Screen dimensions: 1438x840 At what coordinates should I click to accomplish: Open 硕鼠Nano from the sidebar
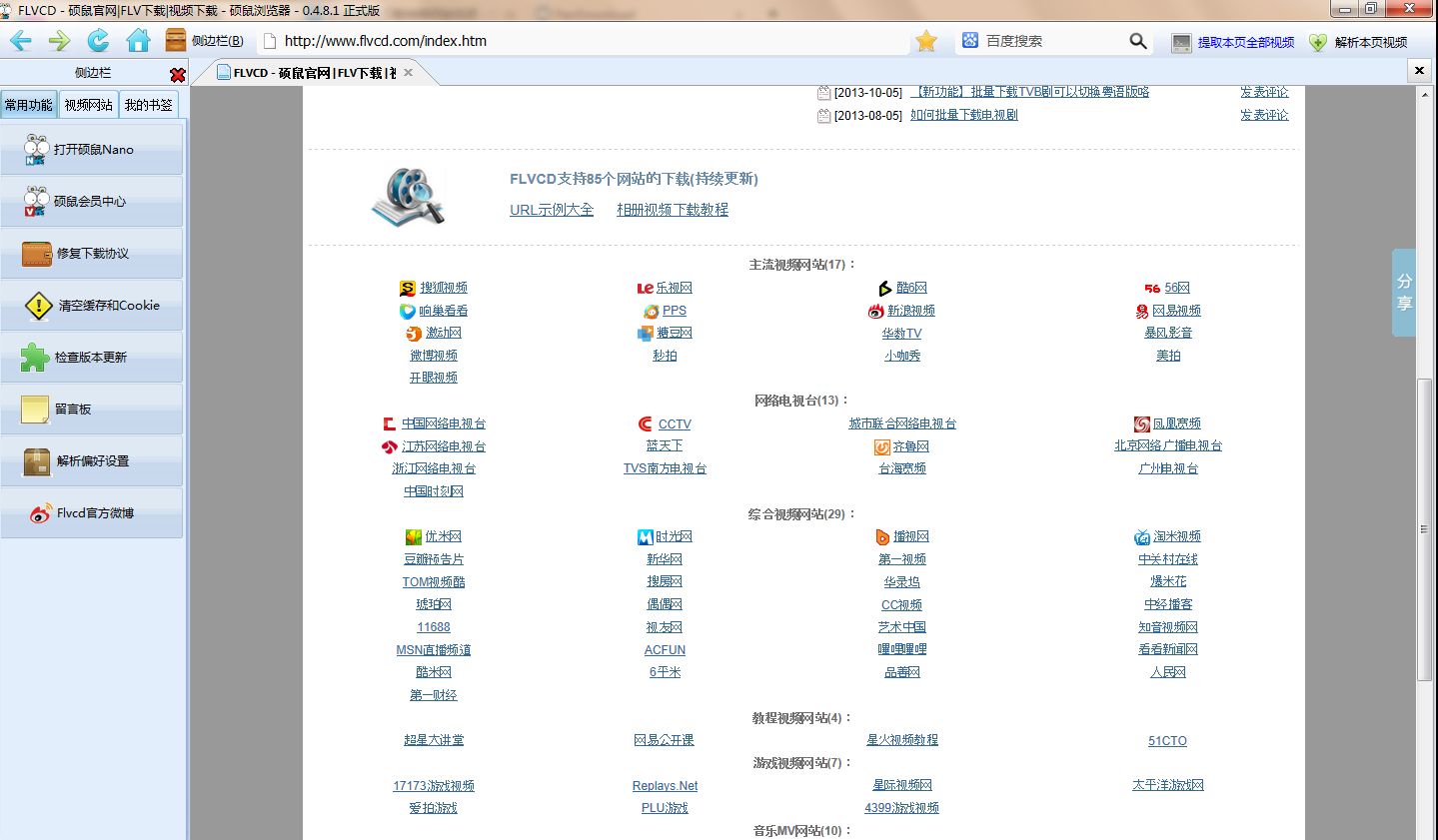[x=92, y=148]
